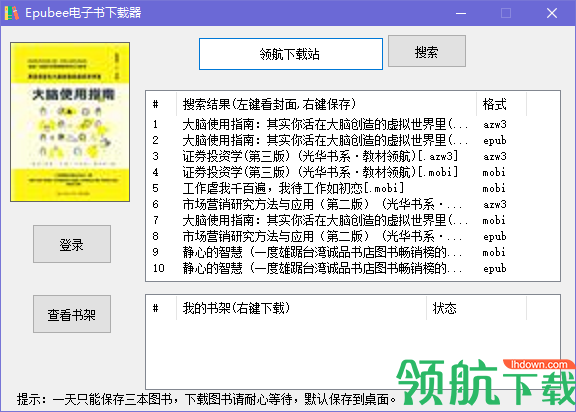This screenshot has width=576, height=412.
Task: Click the 大脑使用指南 book cover thumbnail
Action: (70, 122)
